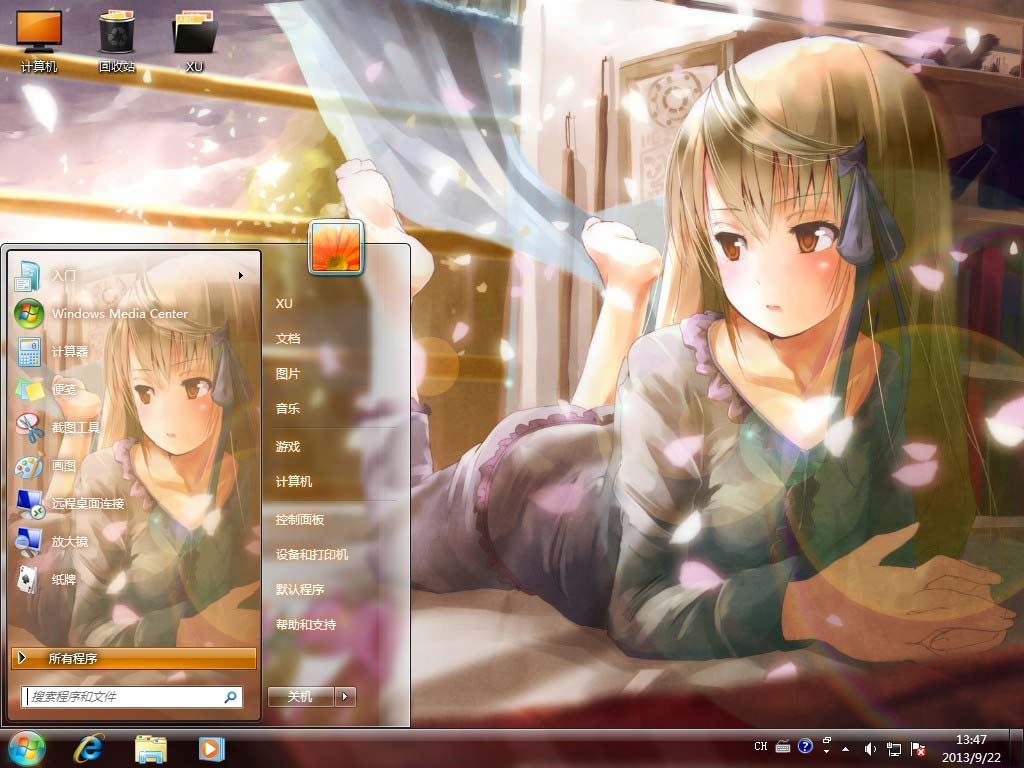Expand All Programs (所有程序) list
The height and width of the screenshot is (768, 1024).
(x=133, y=658)
